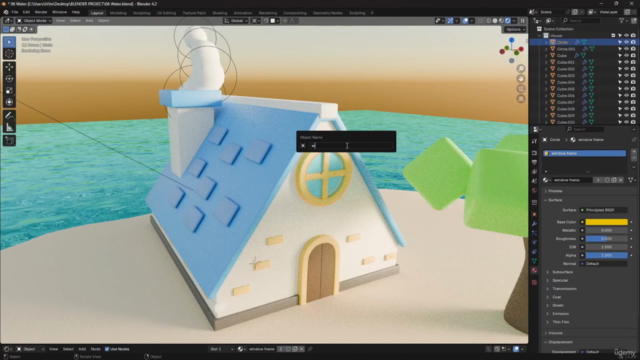640x360 pixels.
Task: Click the Normal Default field
Action: tap(604, 264)
